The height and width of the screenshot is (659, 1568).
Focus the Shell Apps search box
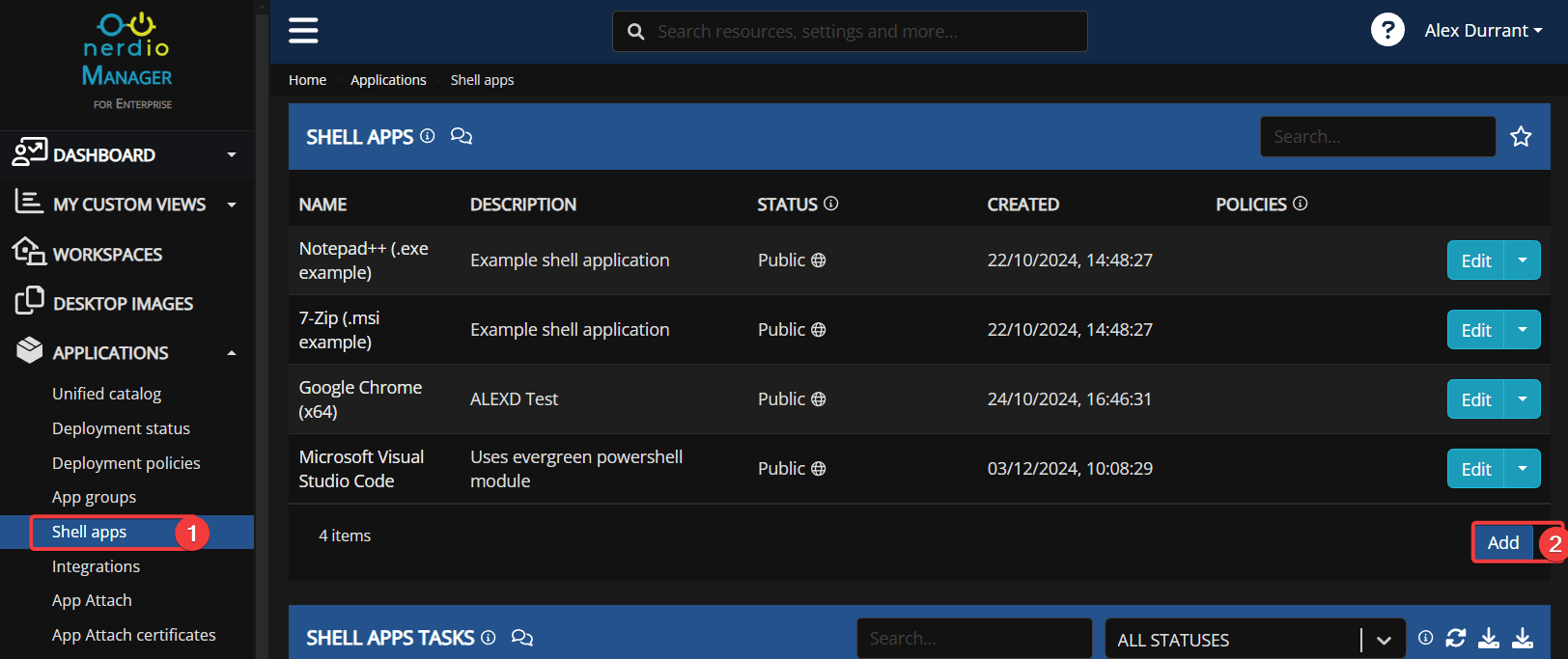tap(1378, 136)
